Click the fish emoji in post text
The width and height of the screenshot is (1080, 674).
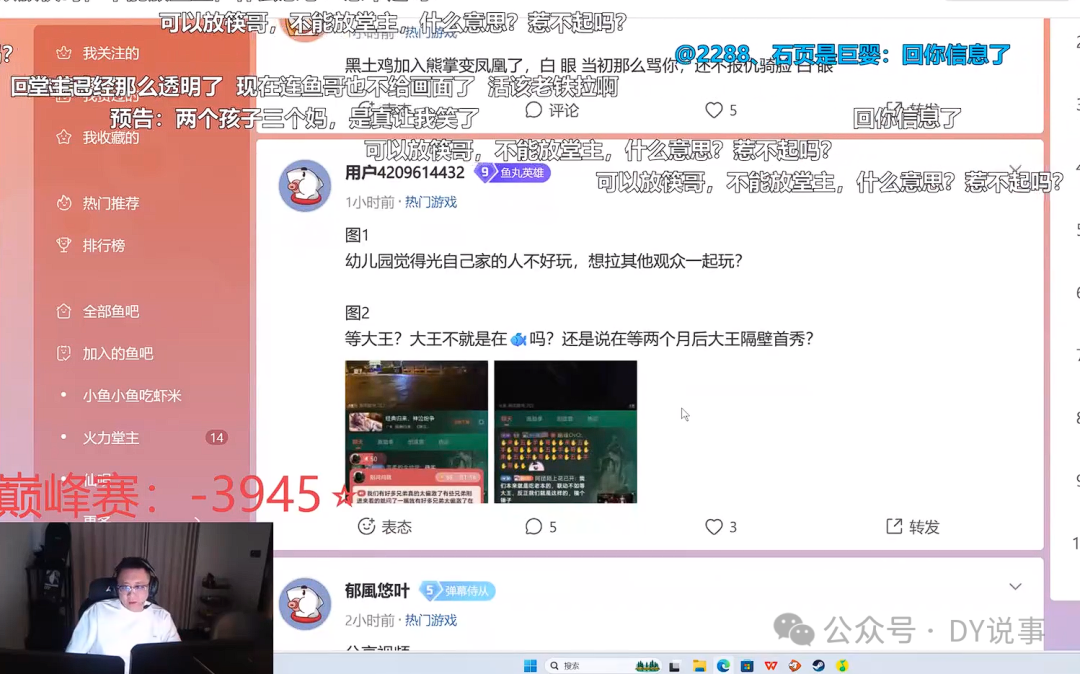click(x=518, y=339)
